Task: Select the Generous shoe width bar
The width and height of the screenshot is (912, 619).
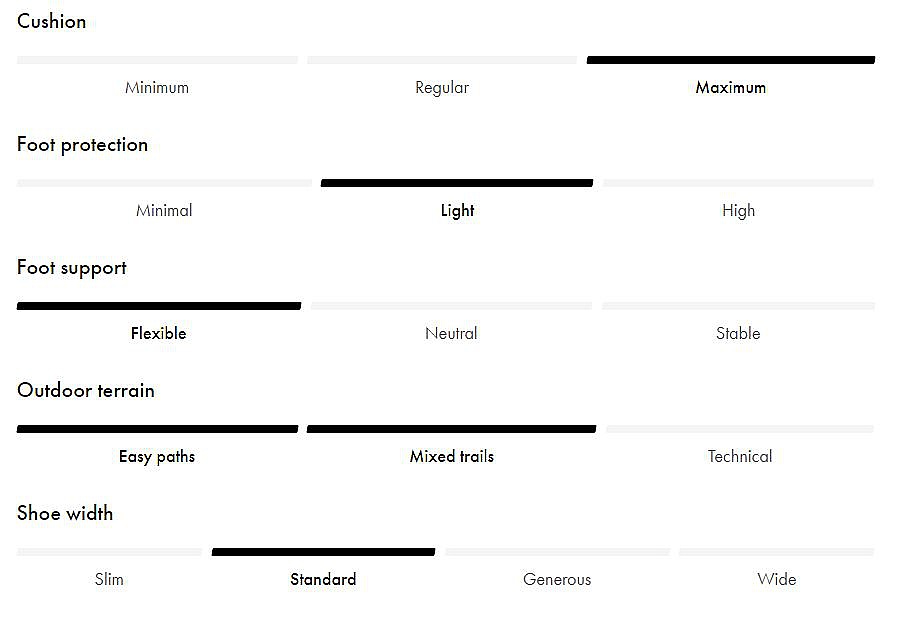Action: [x=557, y=552]
